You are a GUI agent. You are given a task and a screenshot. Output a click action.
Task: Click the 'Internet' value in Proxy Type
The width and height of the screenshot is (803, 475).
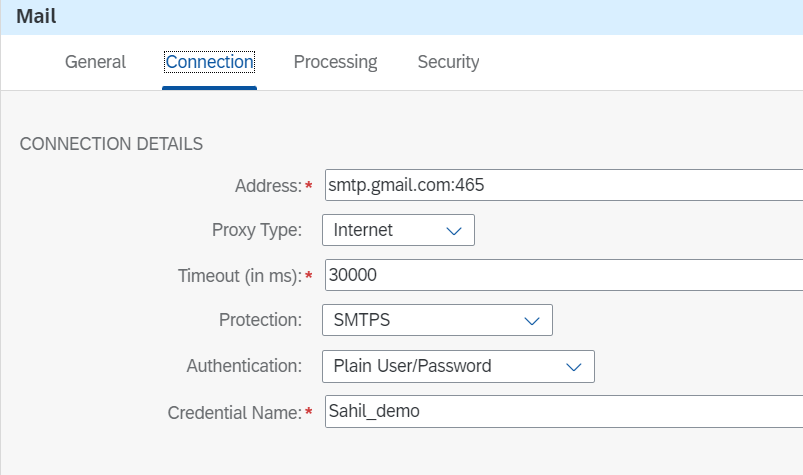[364, 230]
